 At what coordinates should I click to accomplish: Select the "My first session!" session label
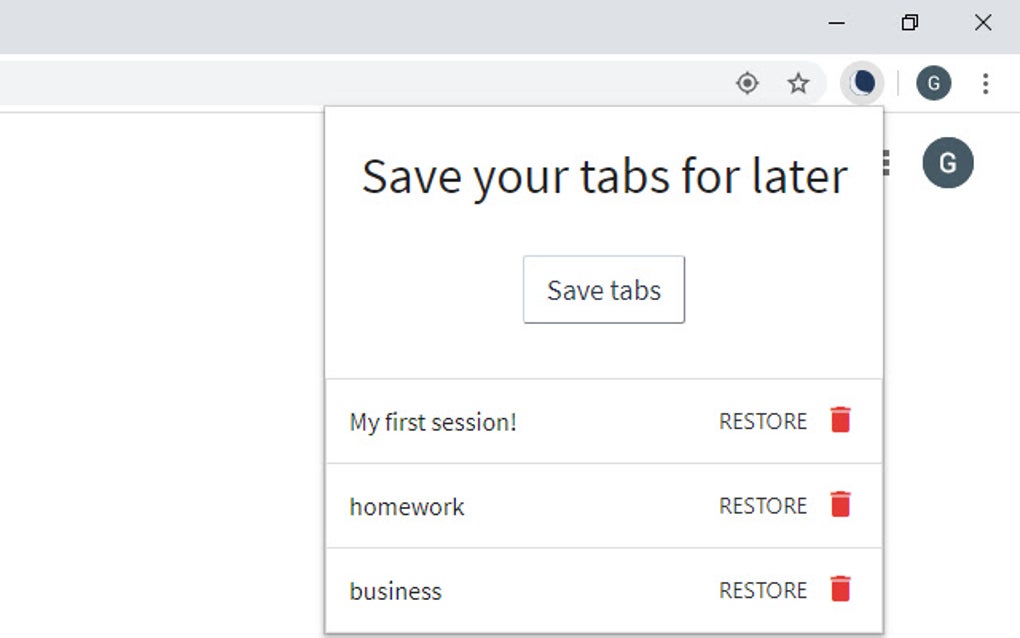(x=433, y=421)
